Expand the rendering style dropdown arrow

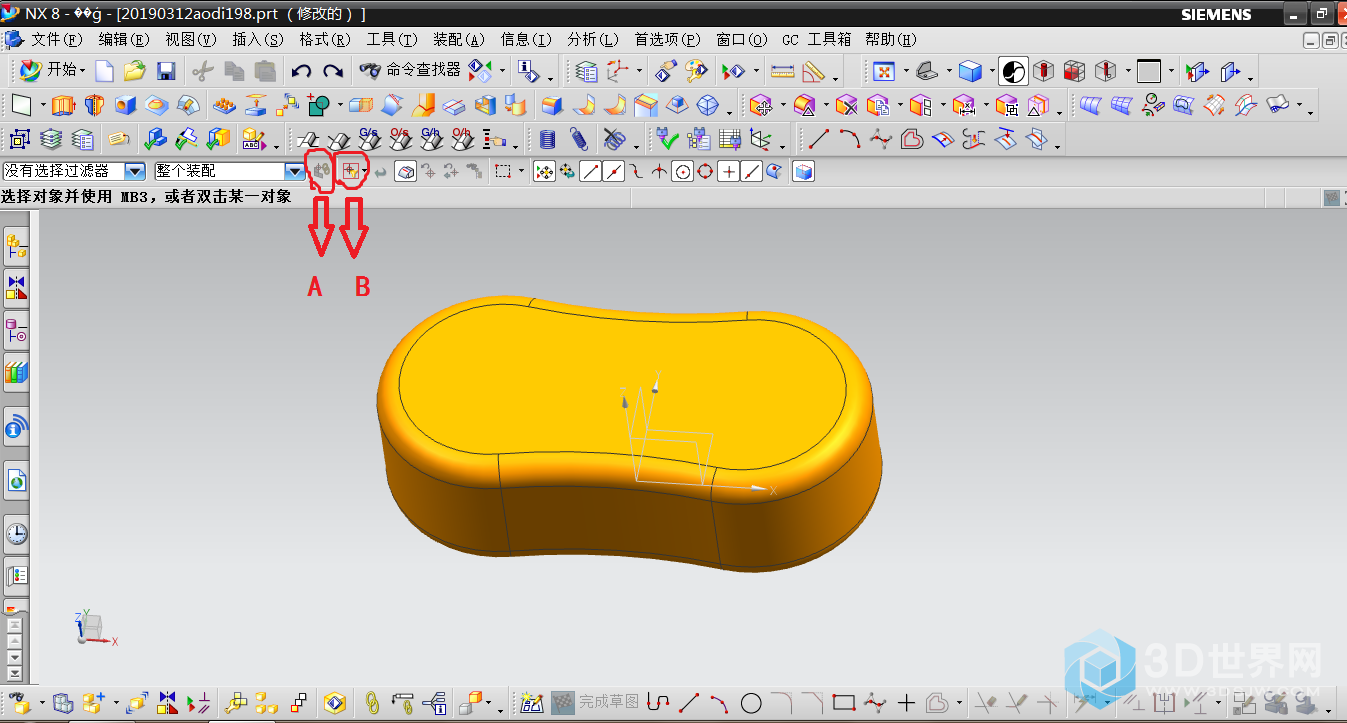coord(990,71)
